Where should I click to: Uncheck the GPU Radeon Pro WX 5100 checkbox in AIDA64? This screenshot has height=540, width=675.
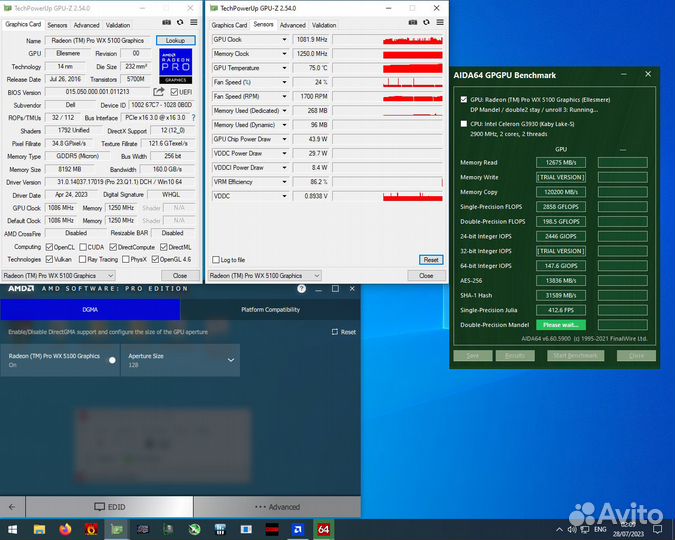click(x=464, y=99)
